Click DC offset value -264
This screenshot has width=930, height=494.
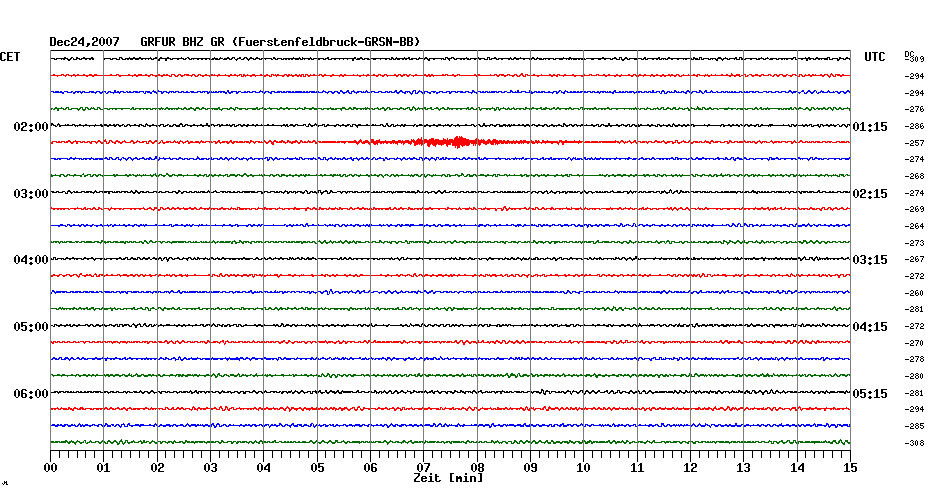pos(915,226)
